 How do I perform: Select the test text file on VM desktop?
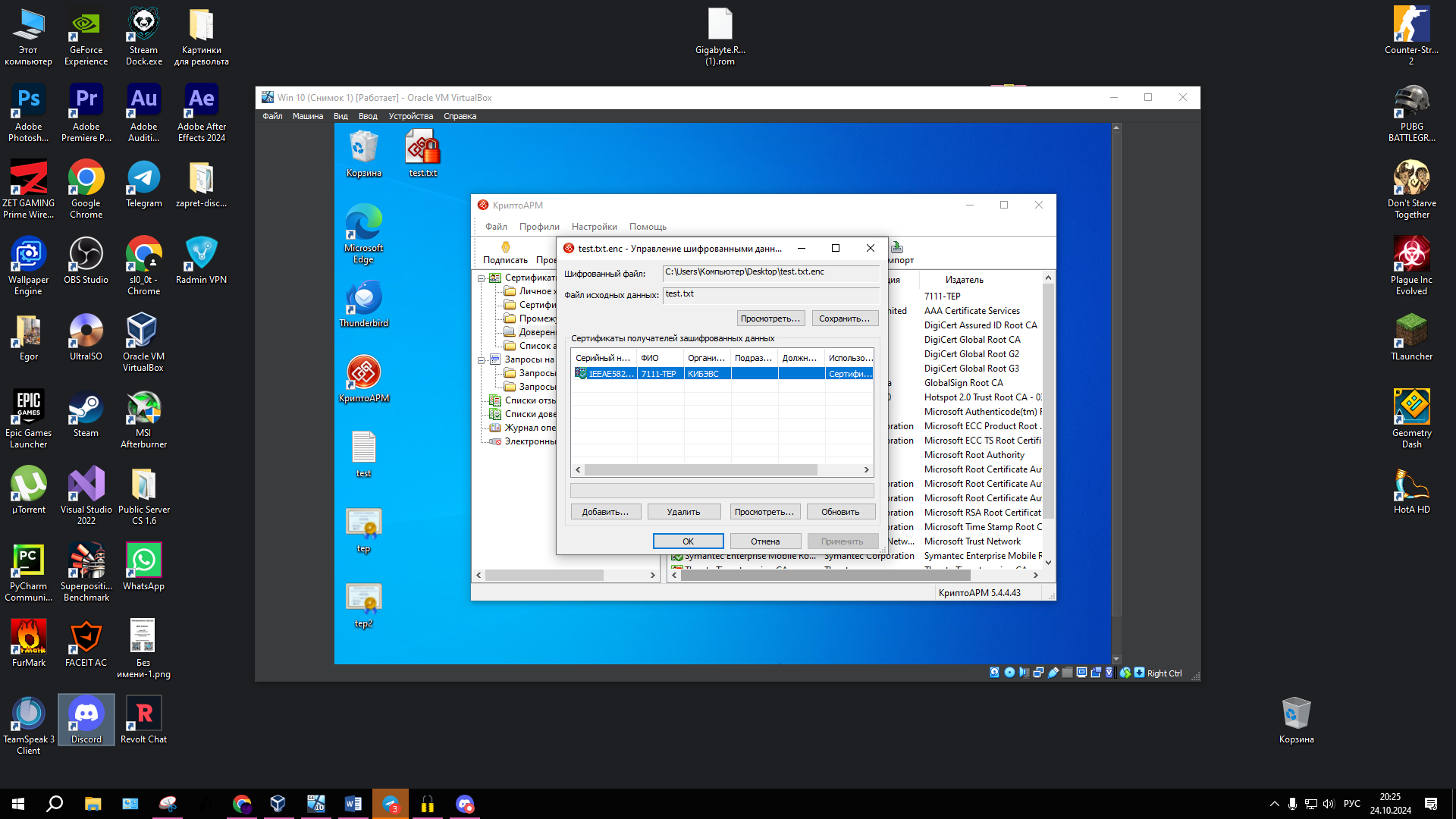pos(363,454)
